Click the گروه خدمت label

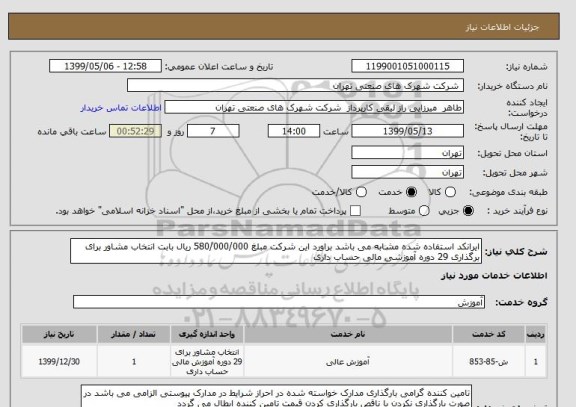[x=521, y=302]
